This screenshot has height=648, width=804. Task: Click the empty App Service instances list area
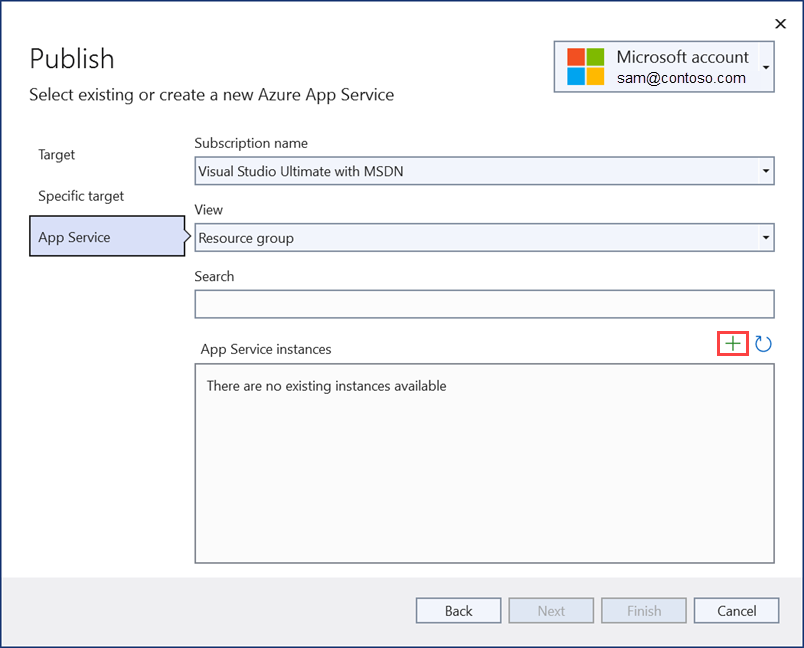[x=484, y=480]
